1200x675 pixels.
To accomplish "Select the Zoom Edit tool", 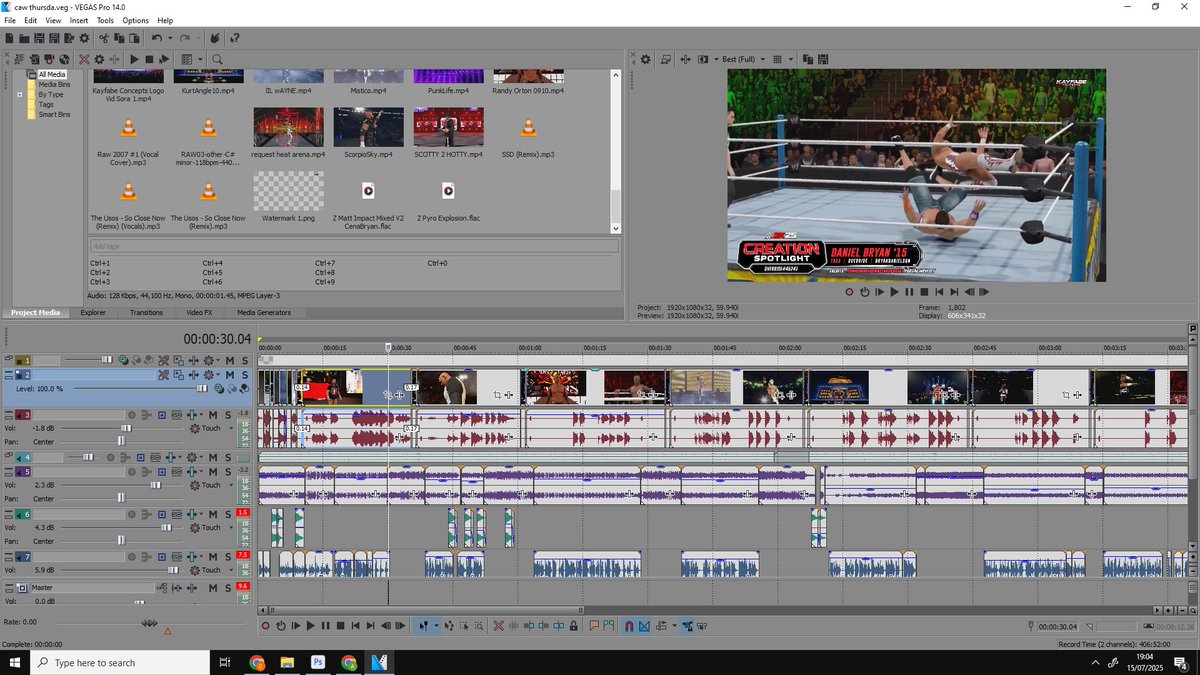I will (x=479, y=626).
